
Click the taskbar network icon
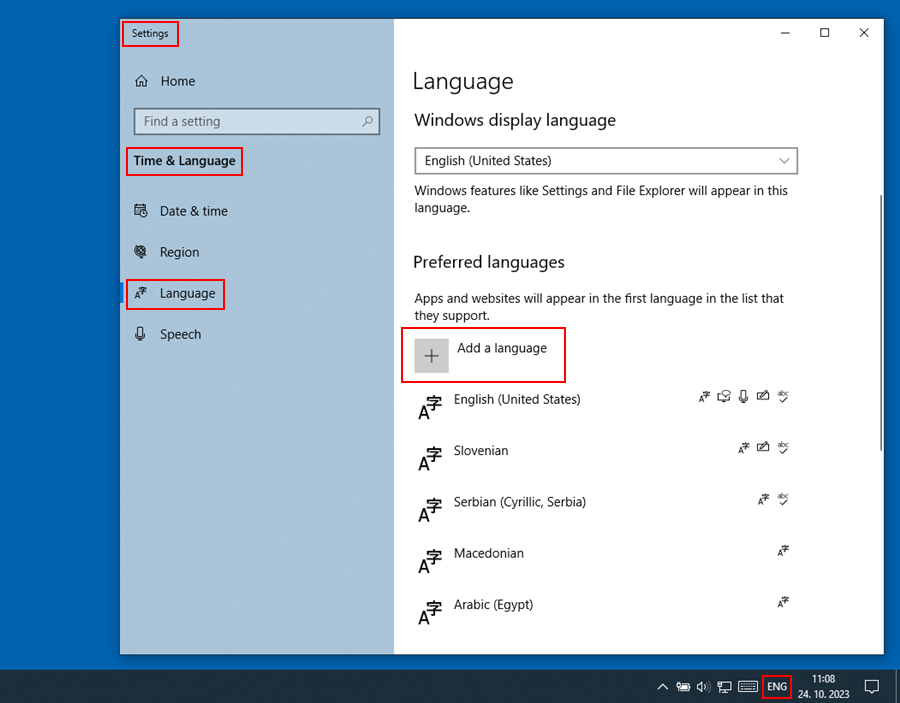click(724, 686)
